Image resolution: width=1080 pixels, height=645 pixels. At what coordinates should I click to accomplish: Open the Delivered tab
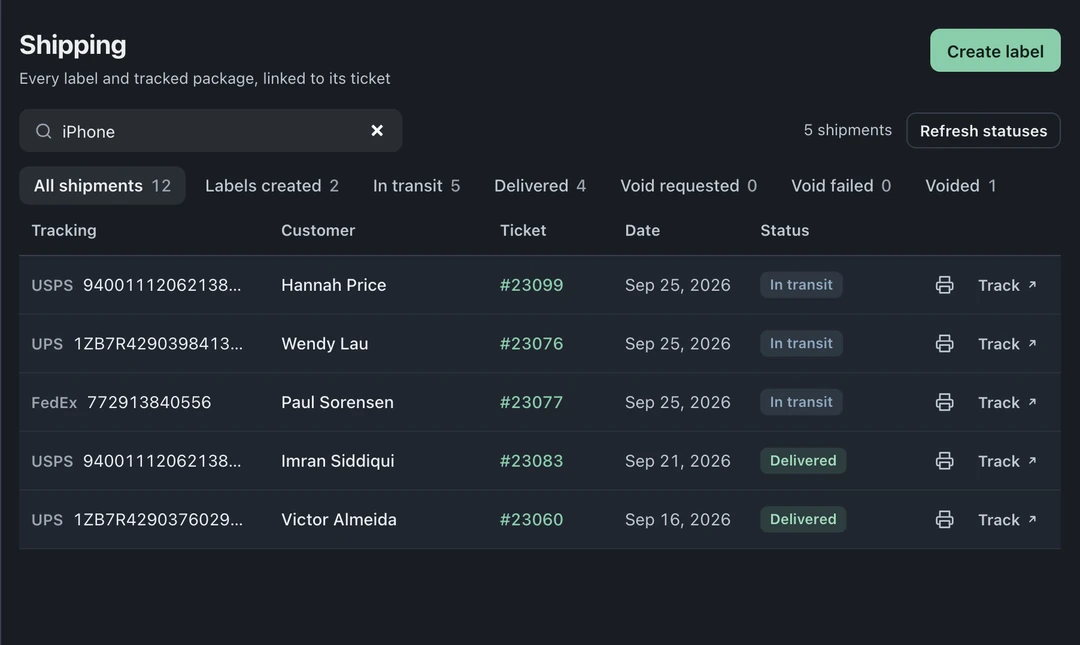pos(539,185)
